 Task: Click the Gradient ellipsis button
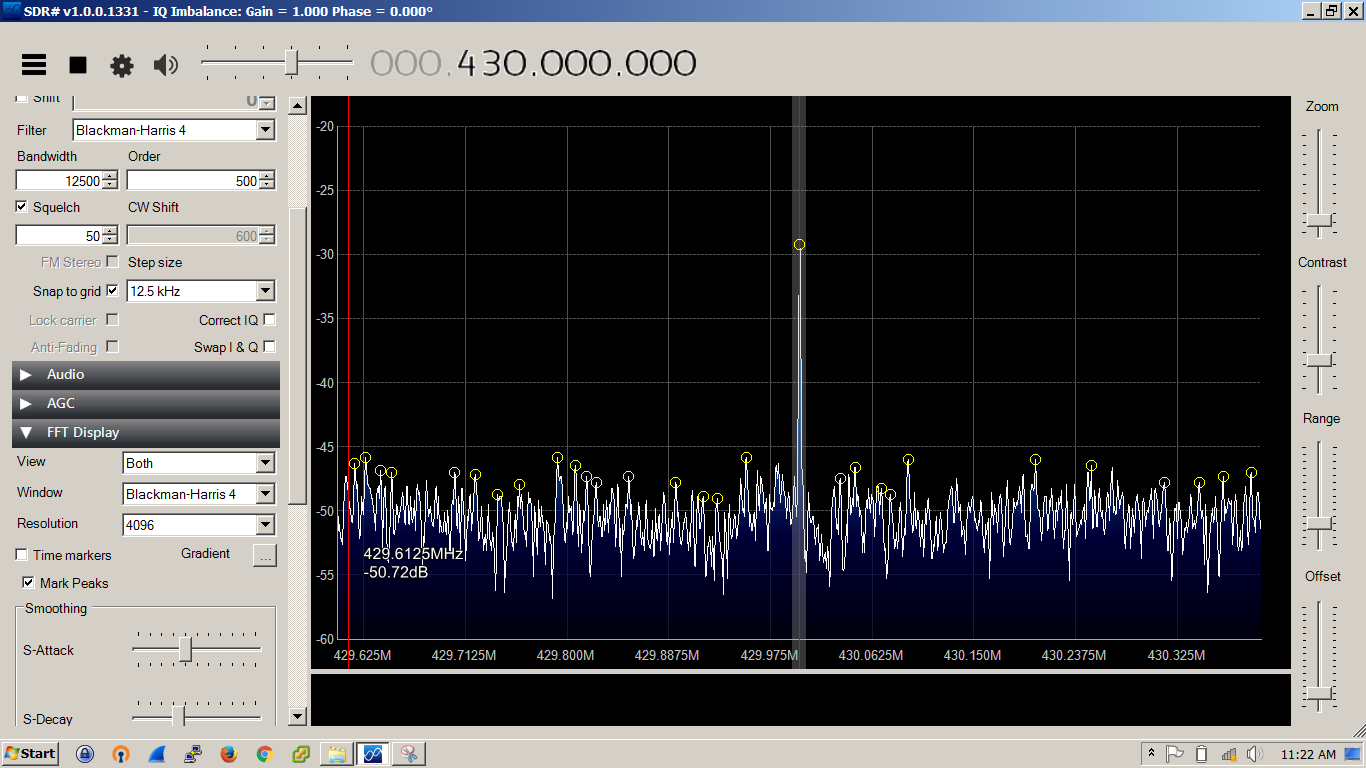click(264, 556)
